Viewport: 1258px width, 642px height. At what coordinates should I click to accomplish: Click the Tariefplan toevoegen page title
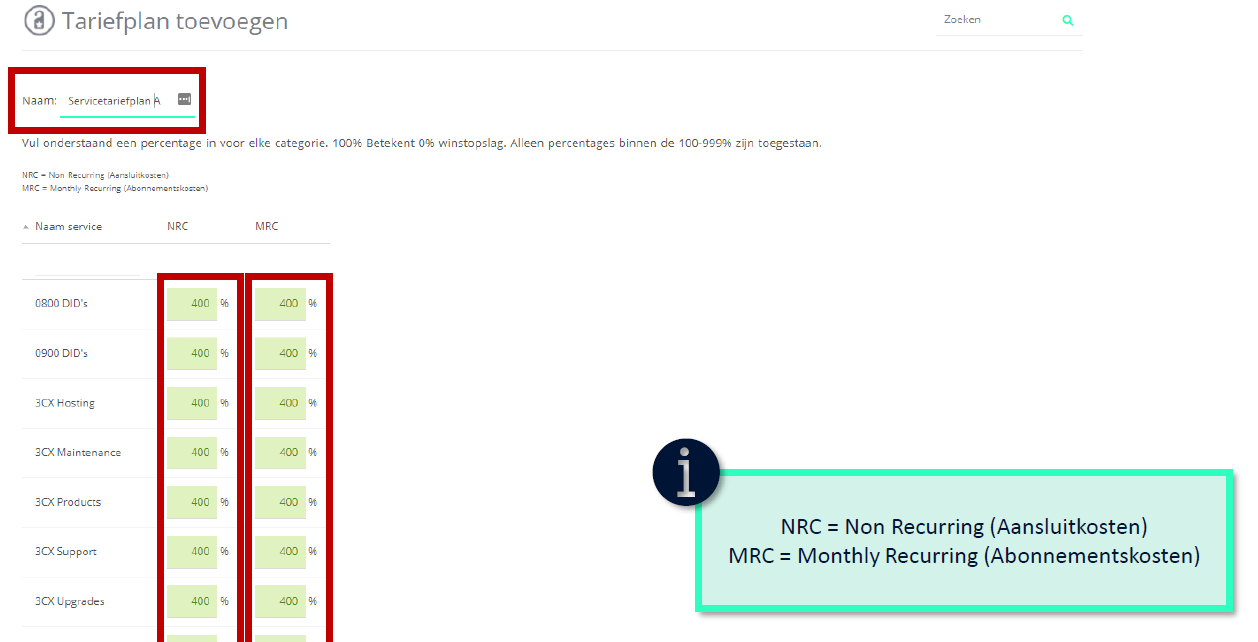tap(175, 21)
